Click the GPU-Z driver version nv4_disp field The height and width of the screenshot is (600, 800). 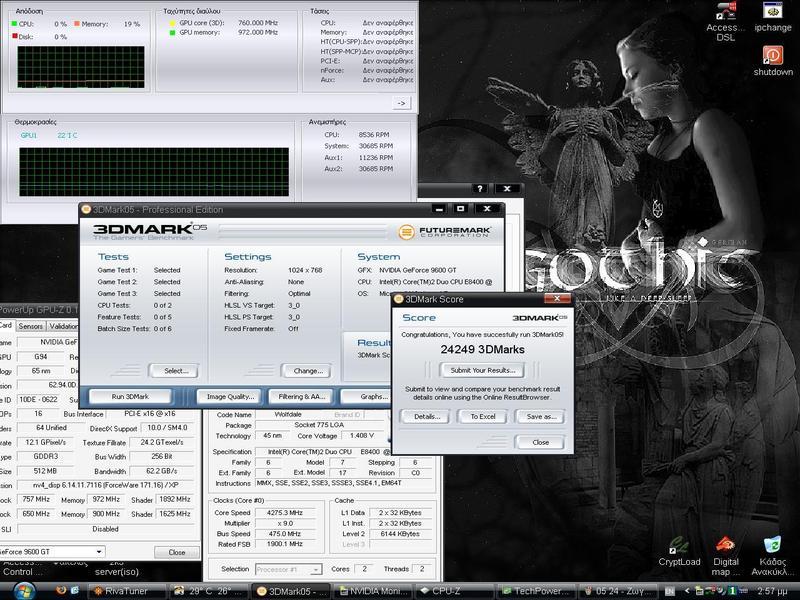pyautogui.click(x=106, y=485)
